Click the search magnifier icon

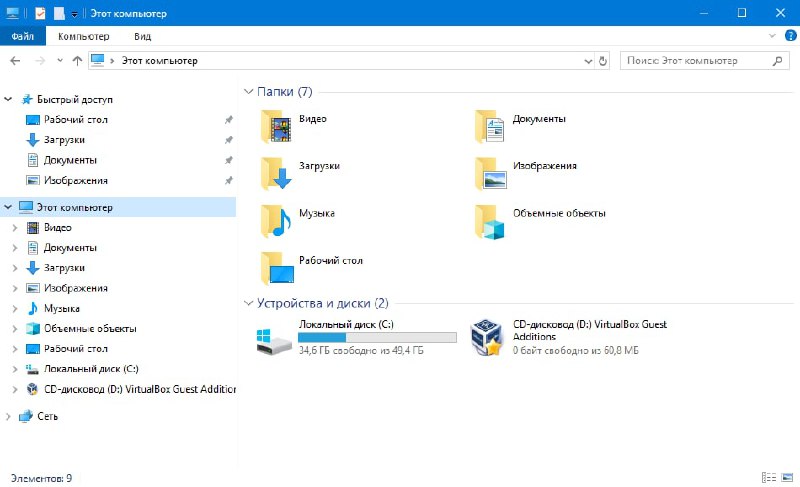click(777, 61)
